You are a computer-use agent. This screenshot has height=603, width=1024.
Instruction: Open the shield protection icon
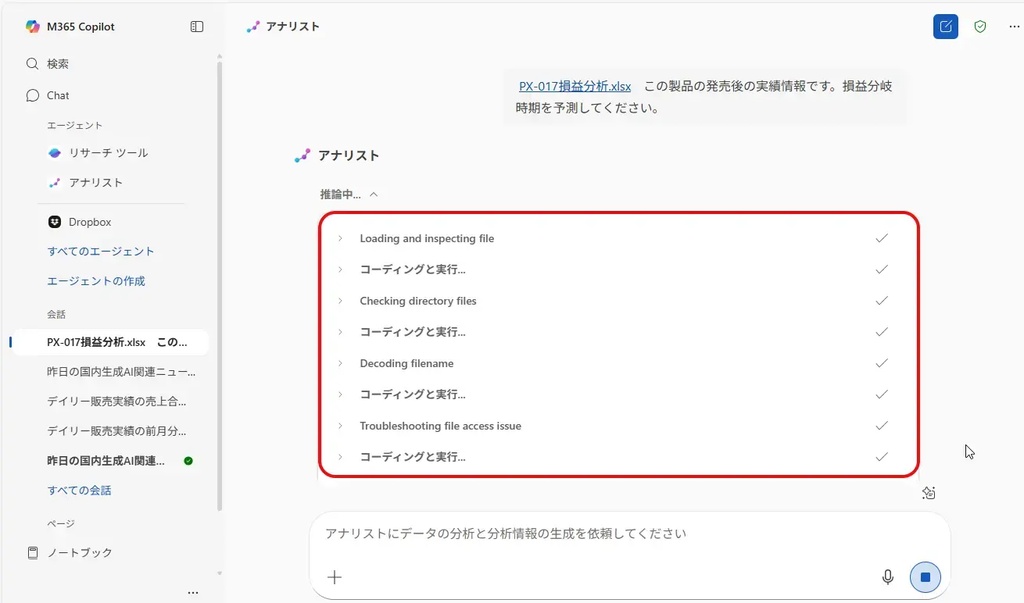(x=980, y=27)
